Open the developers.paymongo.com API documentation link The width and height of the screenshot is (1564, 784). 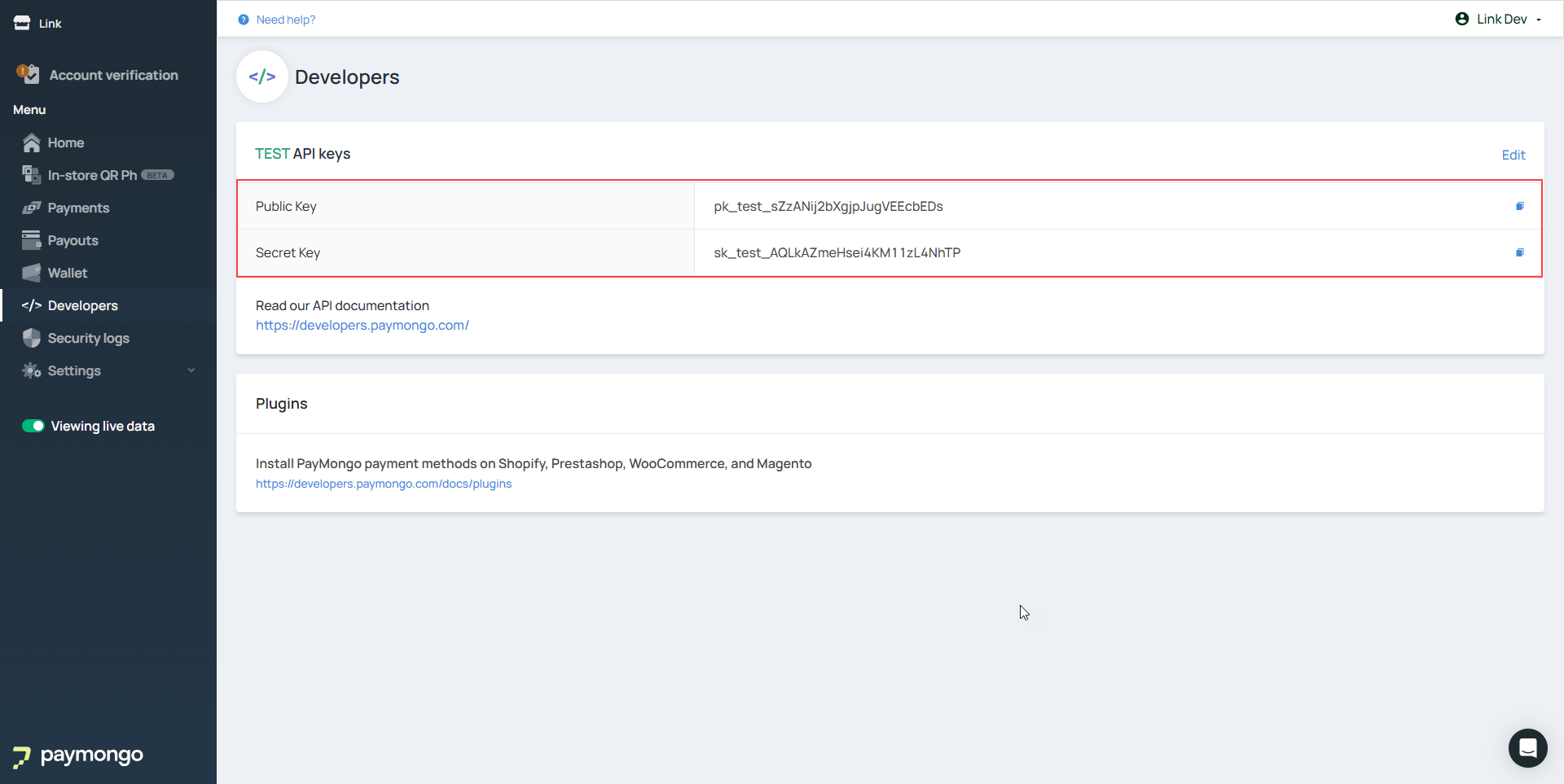coord(362,325)
